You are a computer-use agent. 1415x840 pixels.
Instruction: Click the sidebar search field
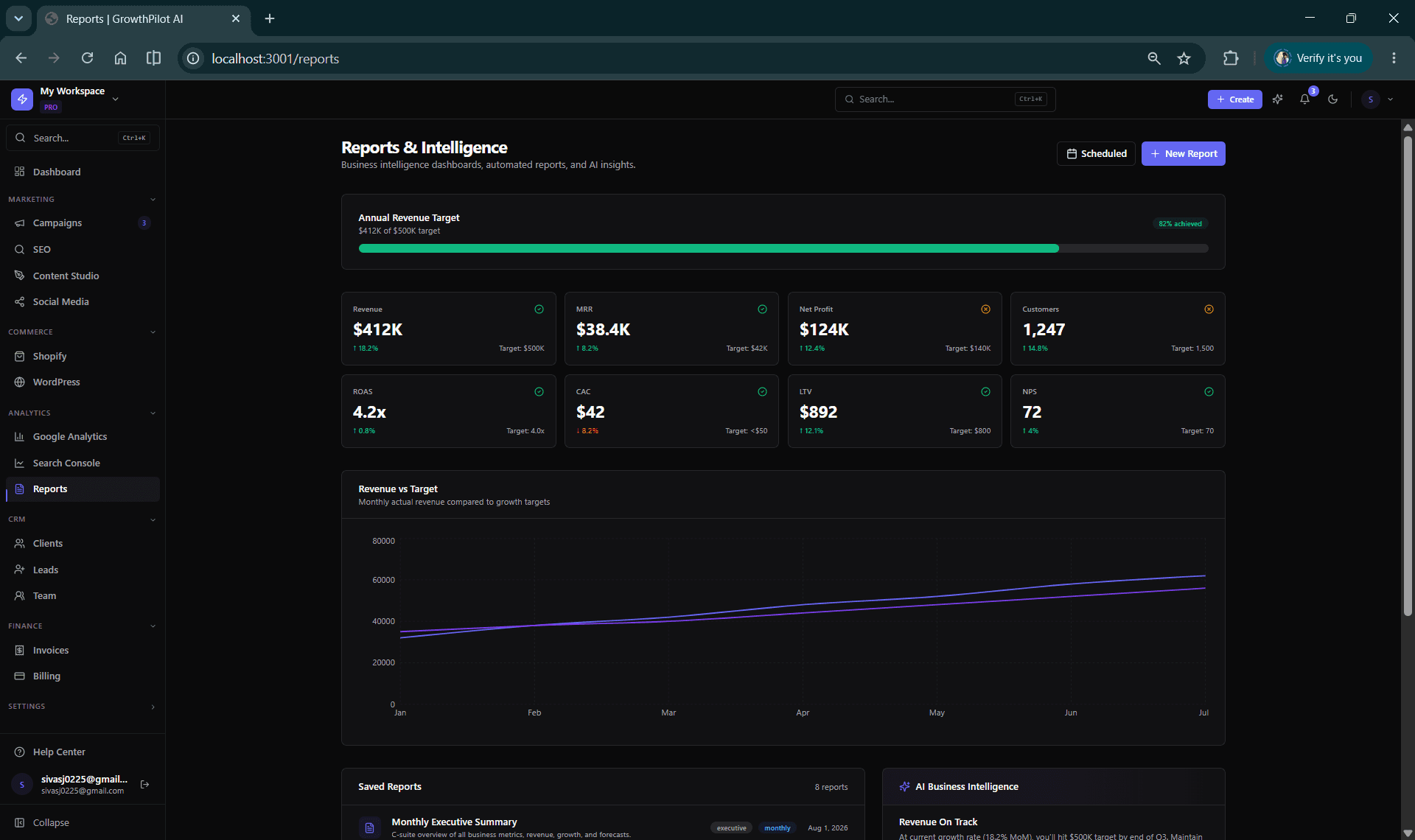pos(83,138)
